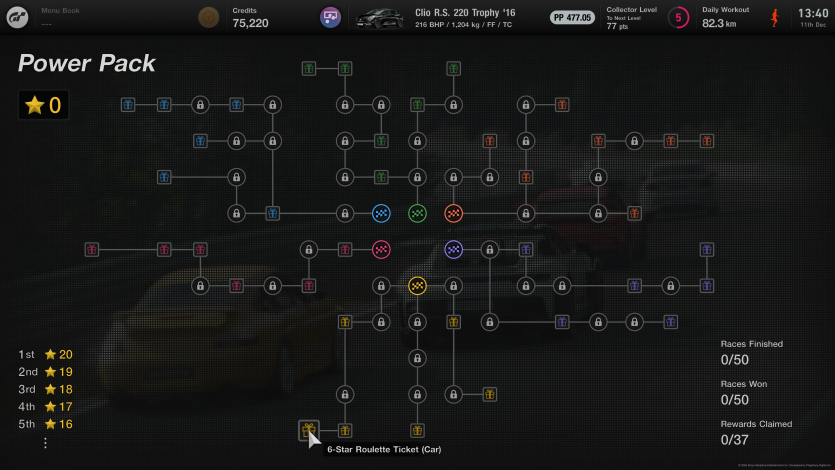This screenshot has height=470, width=835.
Task: Click the Gran Turismo logo
Action: (17, 17)
